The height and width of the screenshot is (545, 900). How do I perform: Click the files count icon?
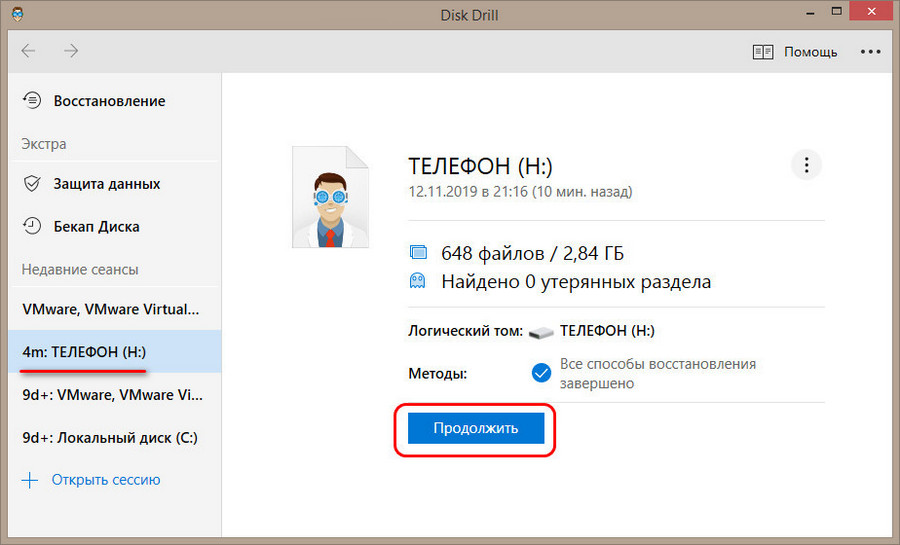(x=418, y=252)
